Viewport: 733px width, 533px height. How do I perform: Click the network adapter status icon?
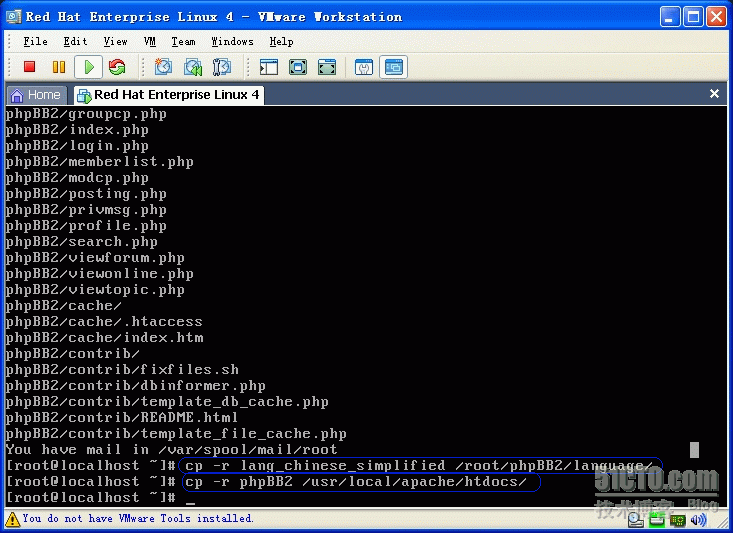(x=677, y=520)
